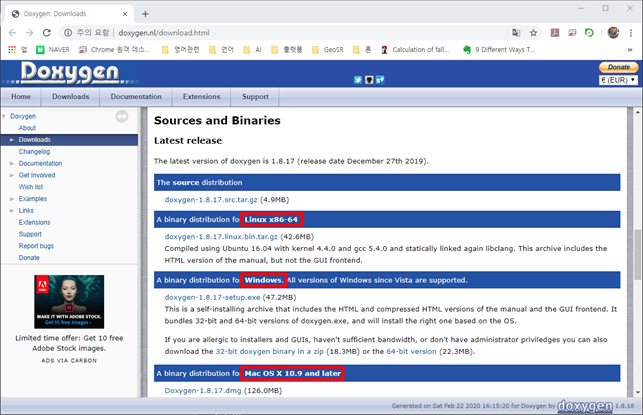Select Changelog in the sidebar tree
Screen dimensions: 643x415
(x=34, y=152)
